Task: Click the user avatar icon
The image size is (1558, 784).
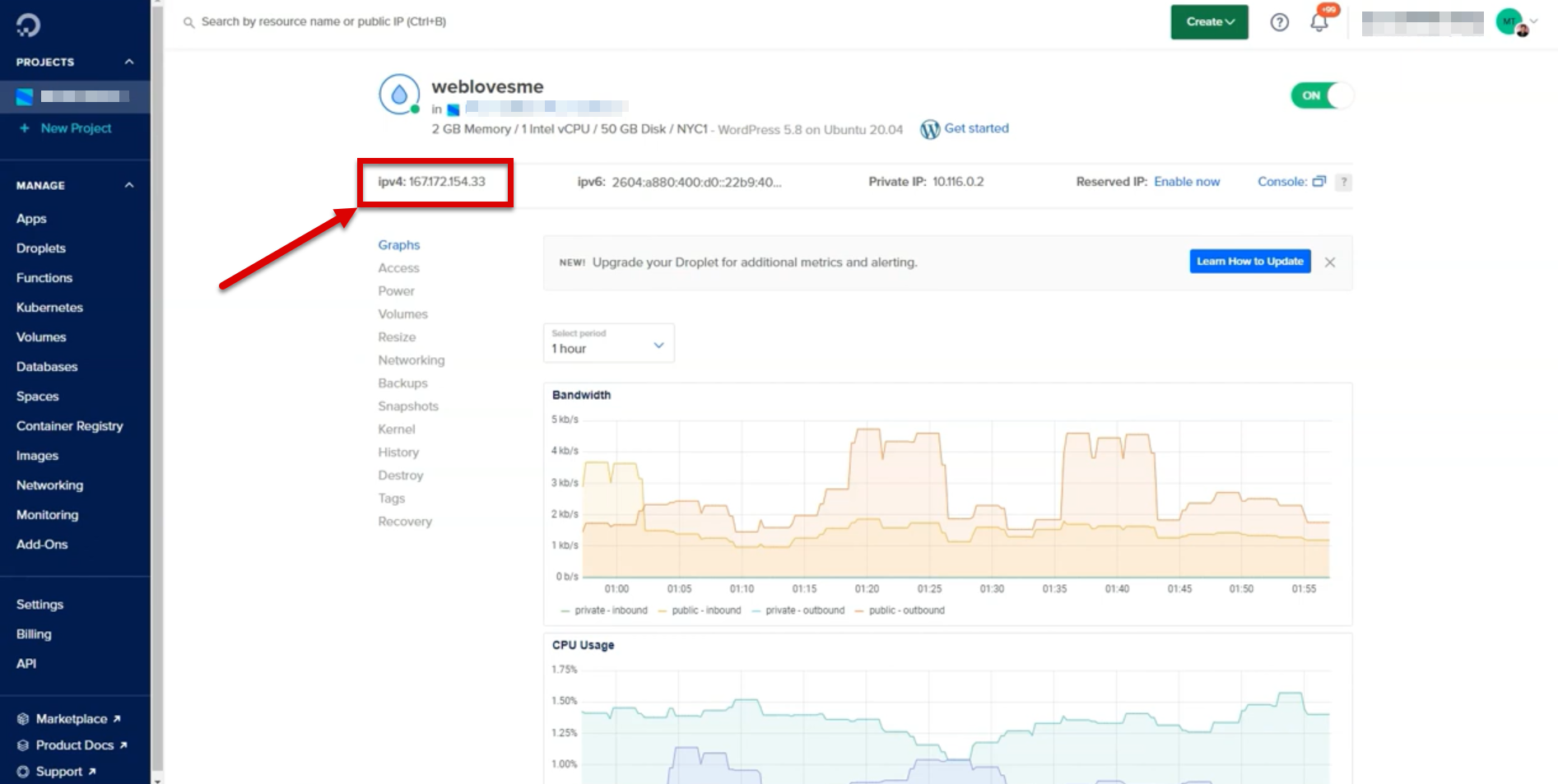Action: coord(1510,22)
